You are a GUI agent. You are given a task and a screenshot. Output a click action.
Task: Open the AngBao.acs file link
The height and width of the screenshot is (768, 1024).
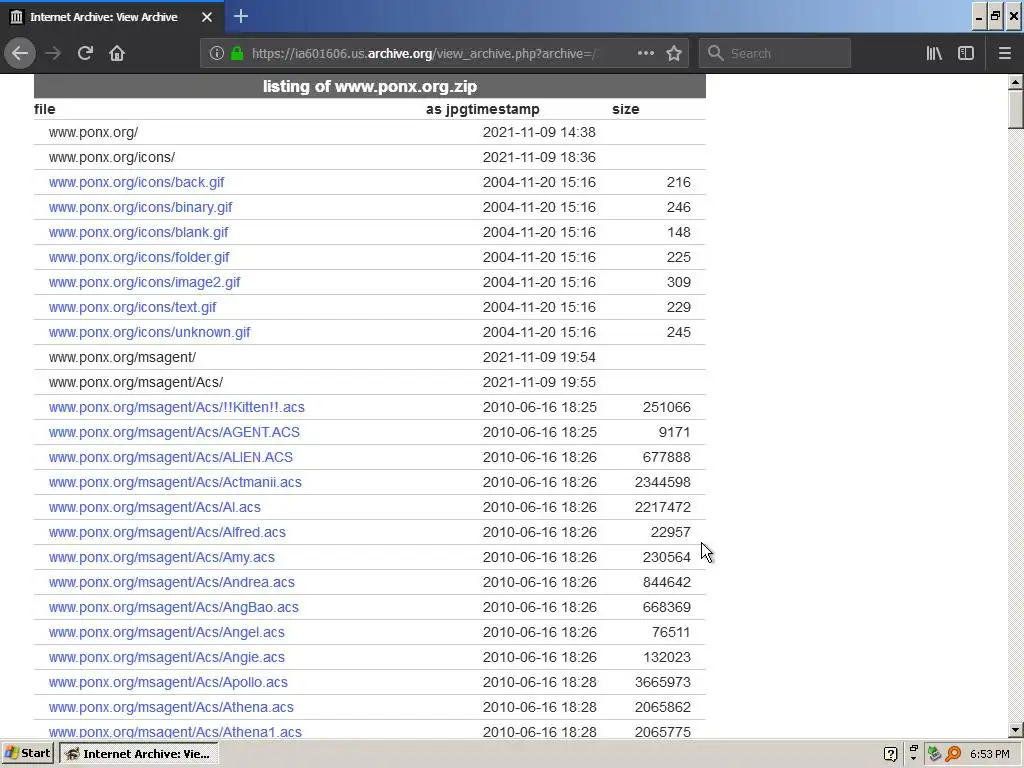point(174,607)
